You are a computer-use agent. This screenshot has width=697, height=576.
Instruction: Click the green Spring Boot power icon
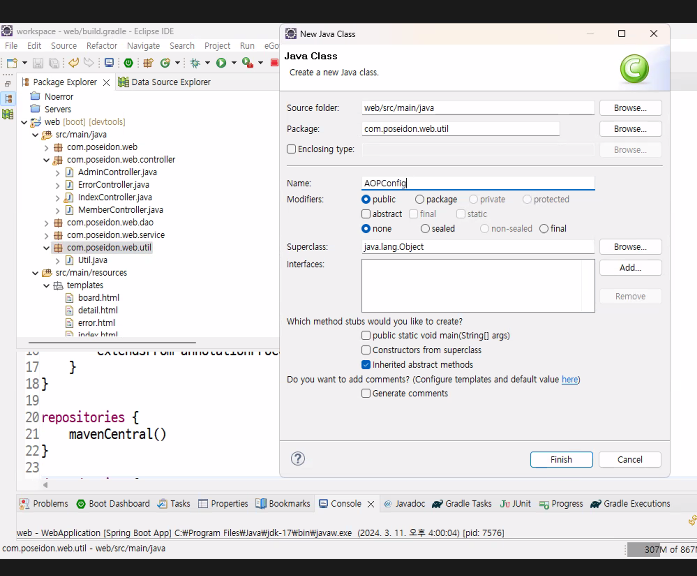click(128, 63)
